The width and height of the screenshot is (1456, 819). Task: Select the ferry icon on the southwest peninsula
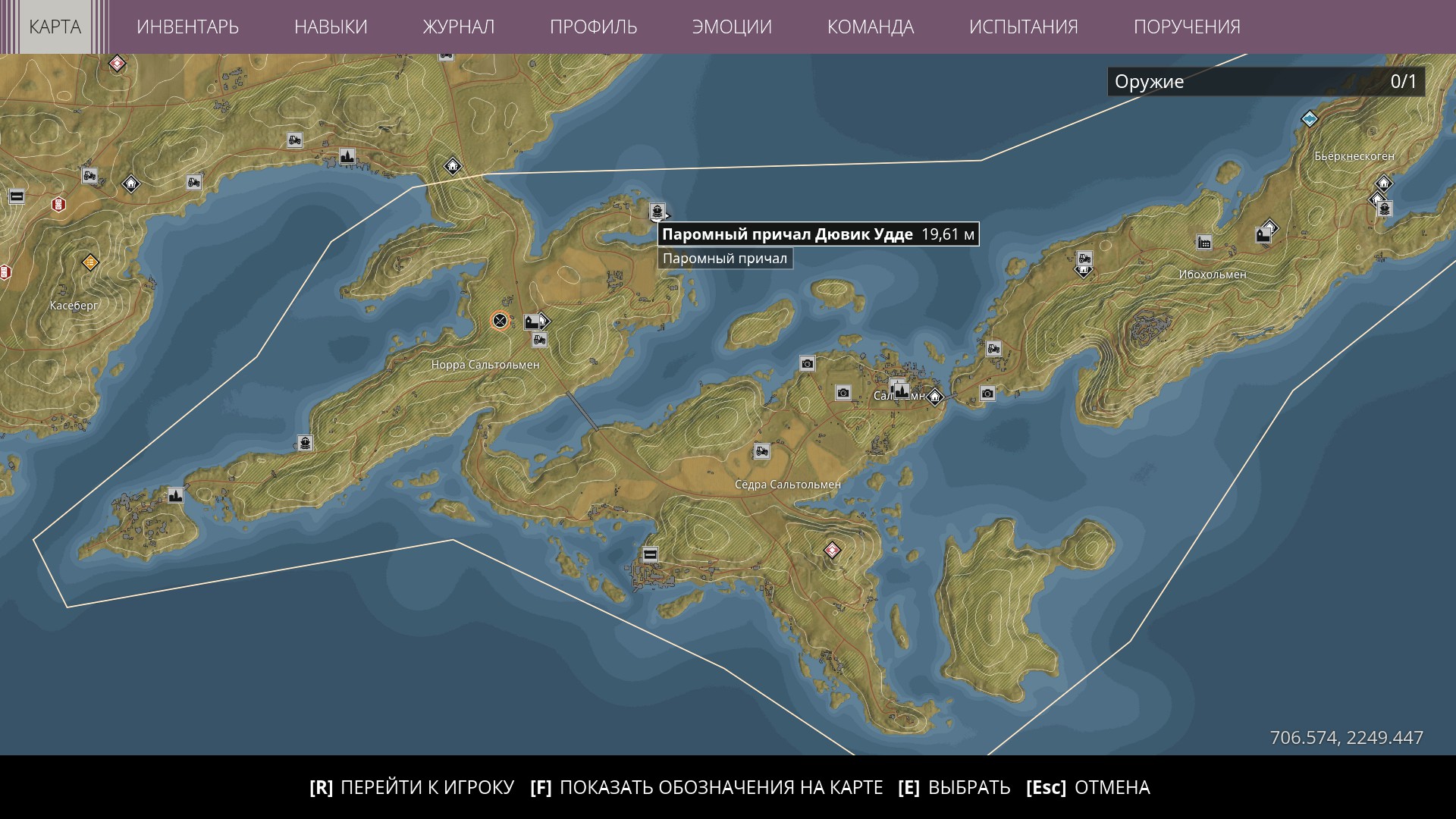tap(305, 442)
